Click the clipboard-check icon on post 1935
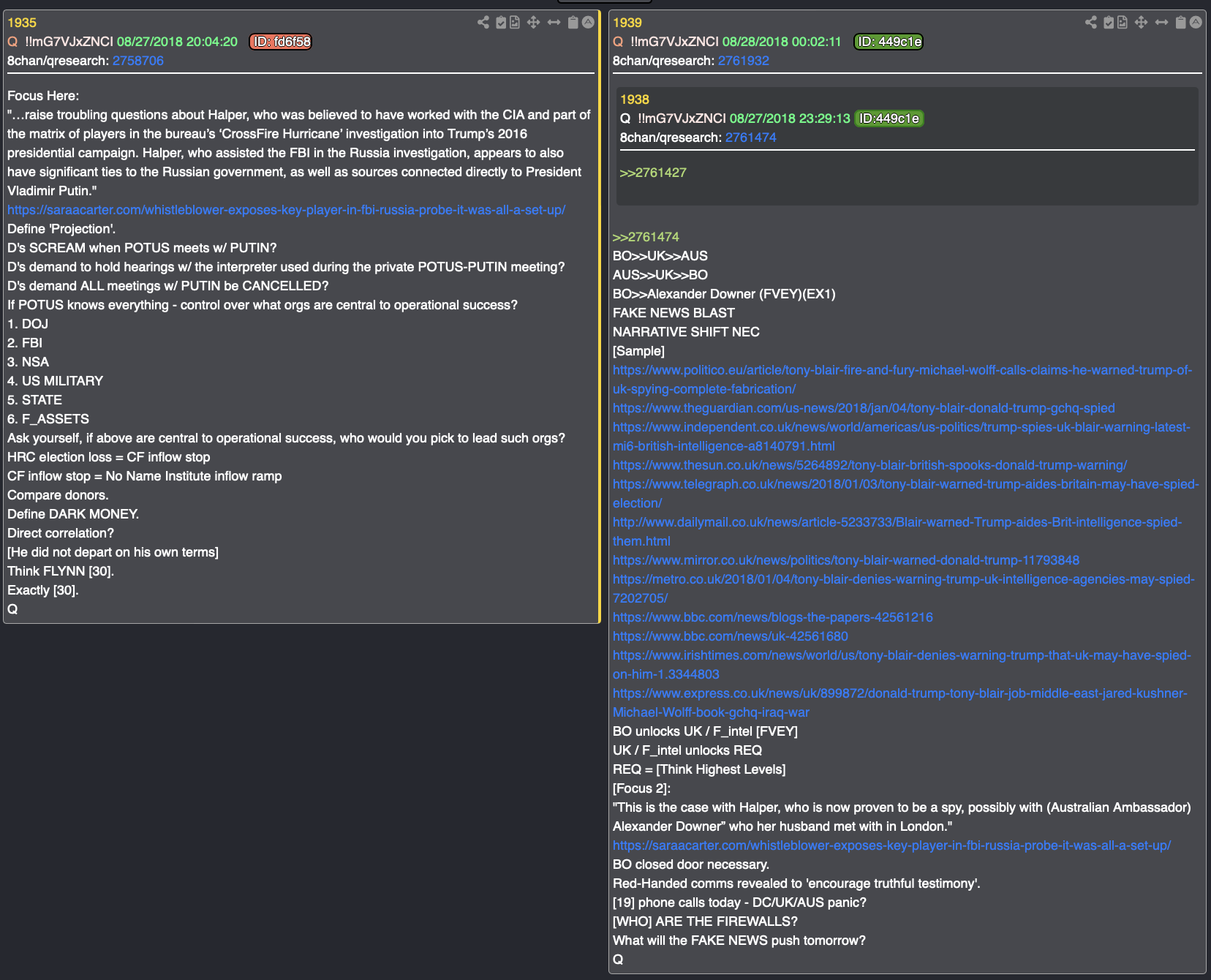Image resolution: width=1211 pixels, height=980 pixels. tap(501, 23)
